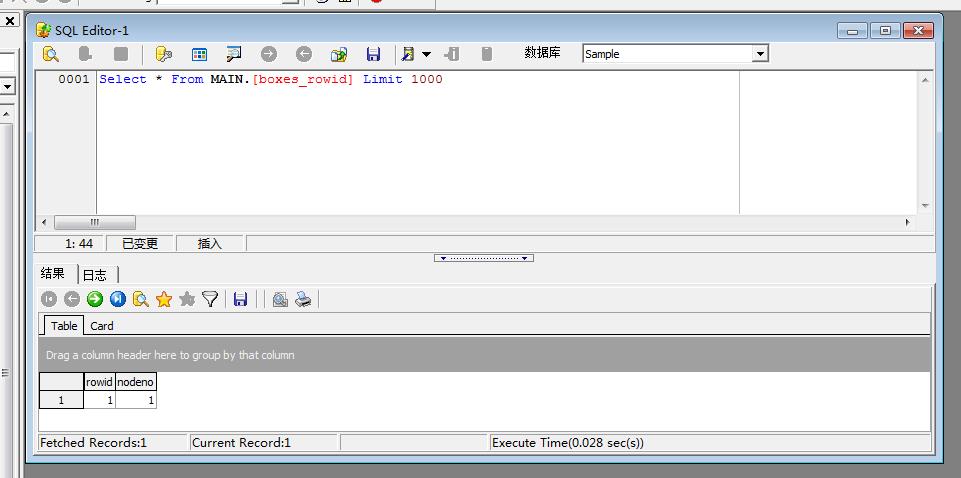Viewport: 961px width, 478px height.
Task: Switch to the Card view tab
Action: point(102,326)
